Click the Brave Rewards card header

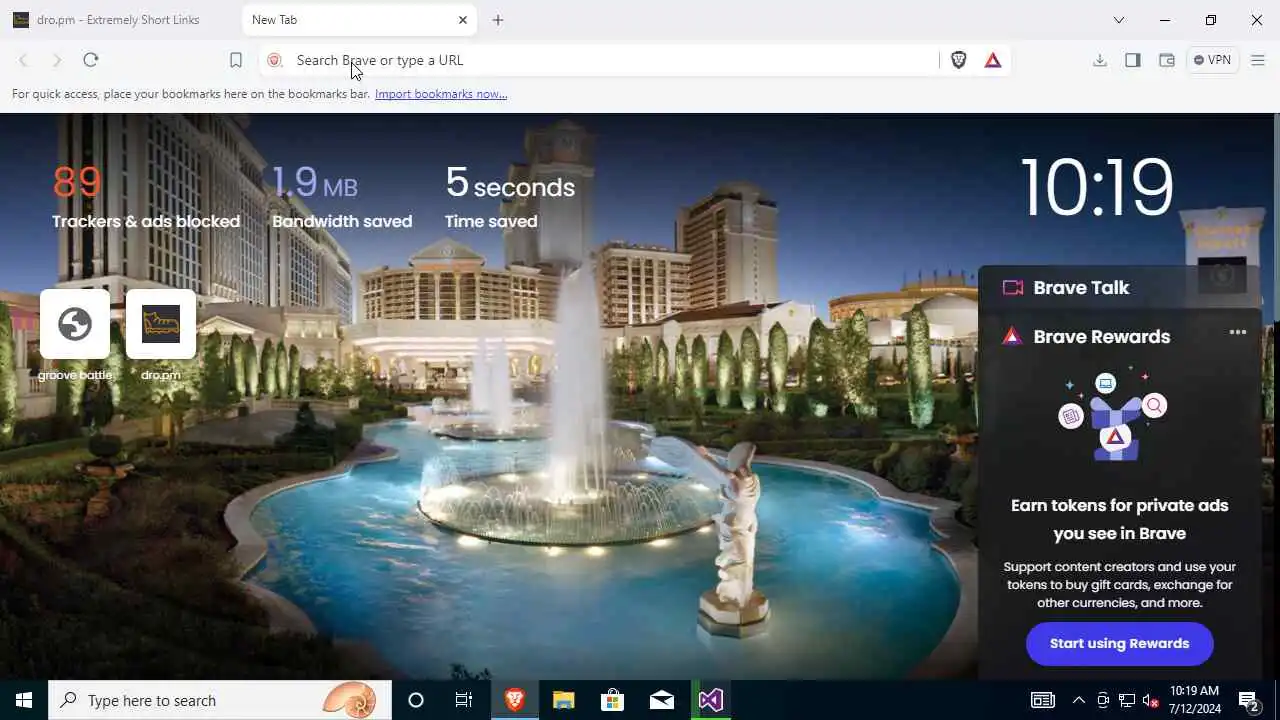[1101, 336]
